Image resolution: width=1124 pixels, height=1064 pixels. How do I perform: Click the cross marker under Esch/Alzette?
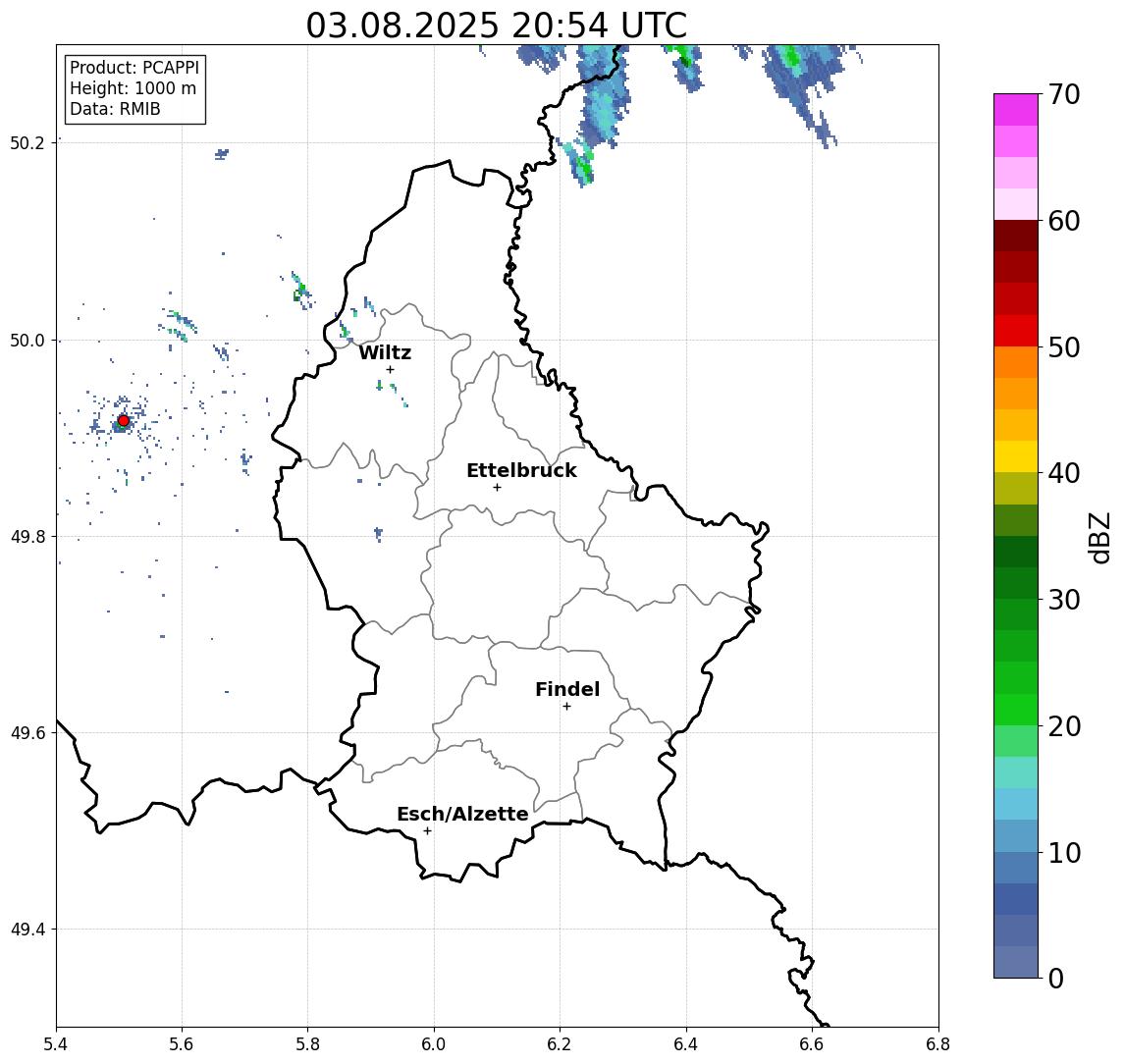tap(427, 831)
